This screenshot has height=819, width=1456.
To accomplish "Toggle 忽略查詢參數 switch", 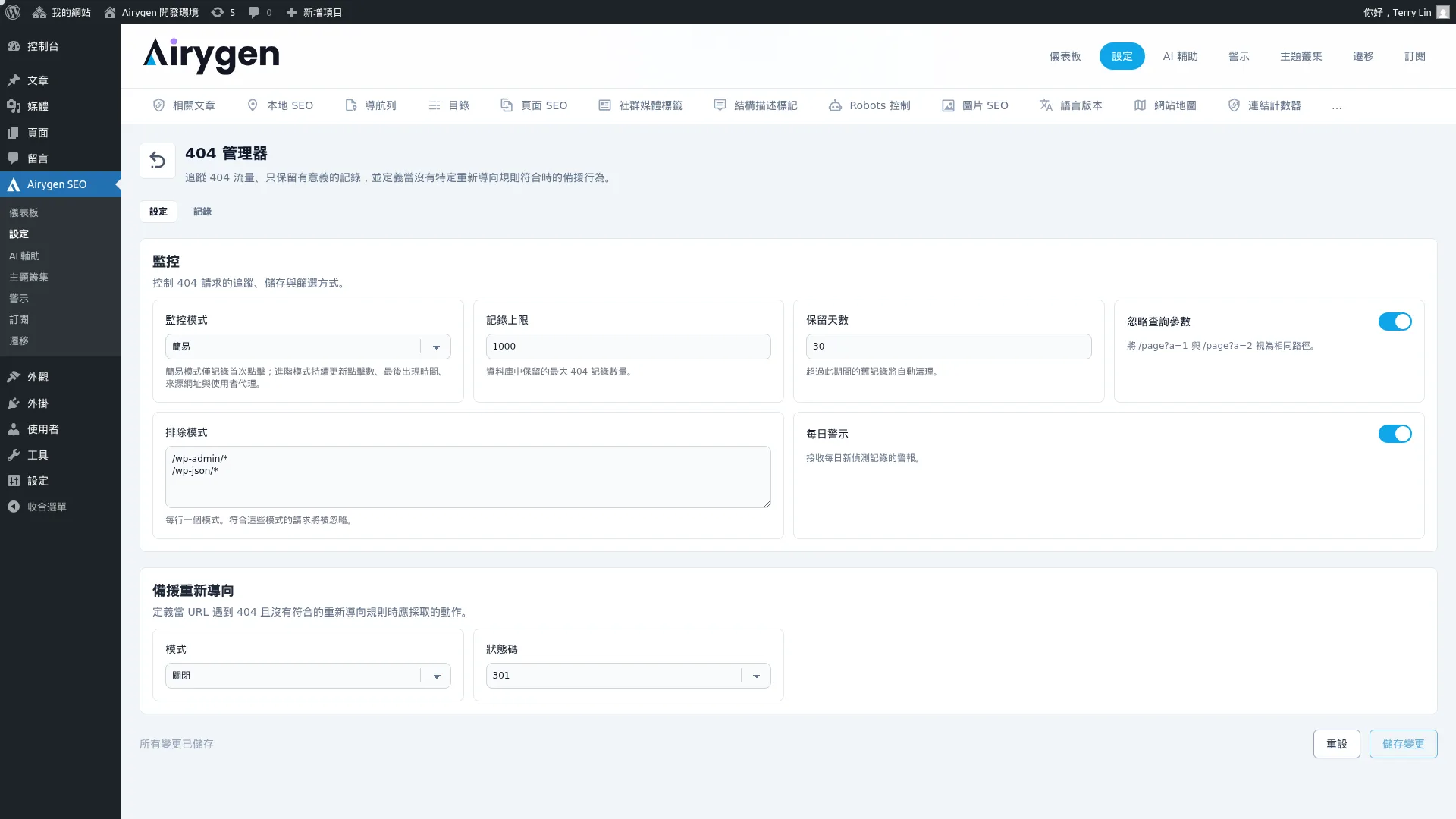I will (x=1395, y=322).
